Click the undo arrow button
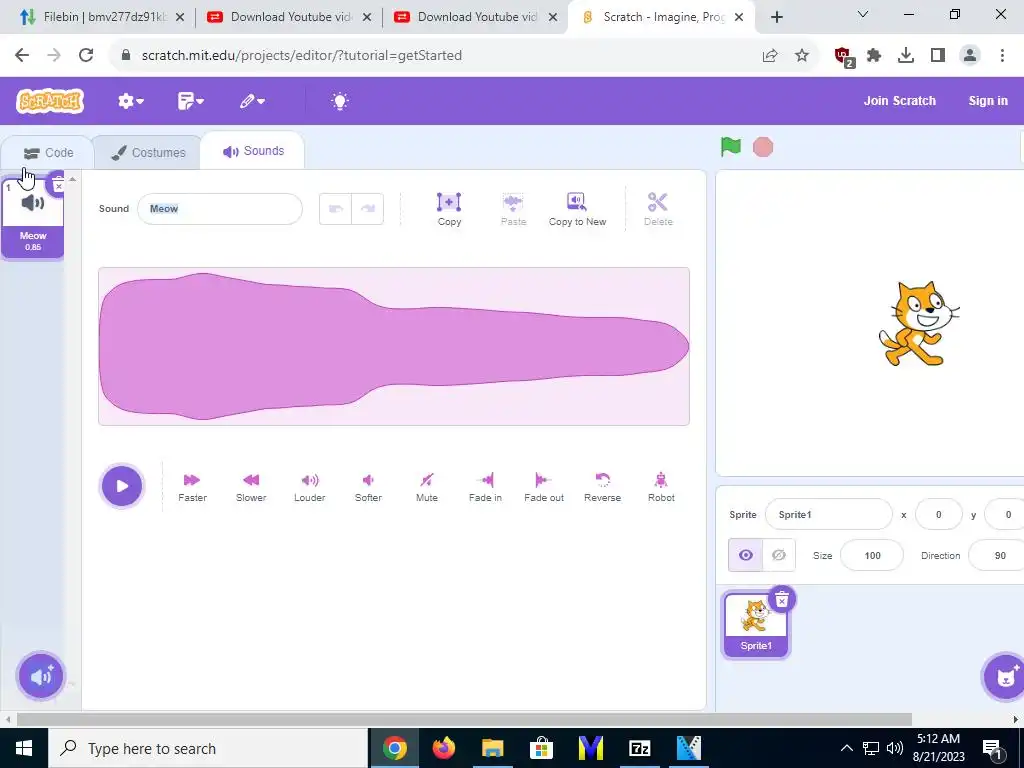 (336, 209)
